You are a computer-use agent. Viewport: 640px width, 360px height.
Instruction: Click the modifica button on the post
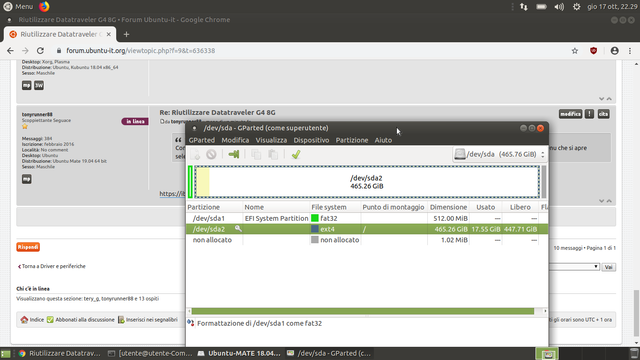point(570,114)
